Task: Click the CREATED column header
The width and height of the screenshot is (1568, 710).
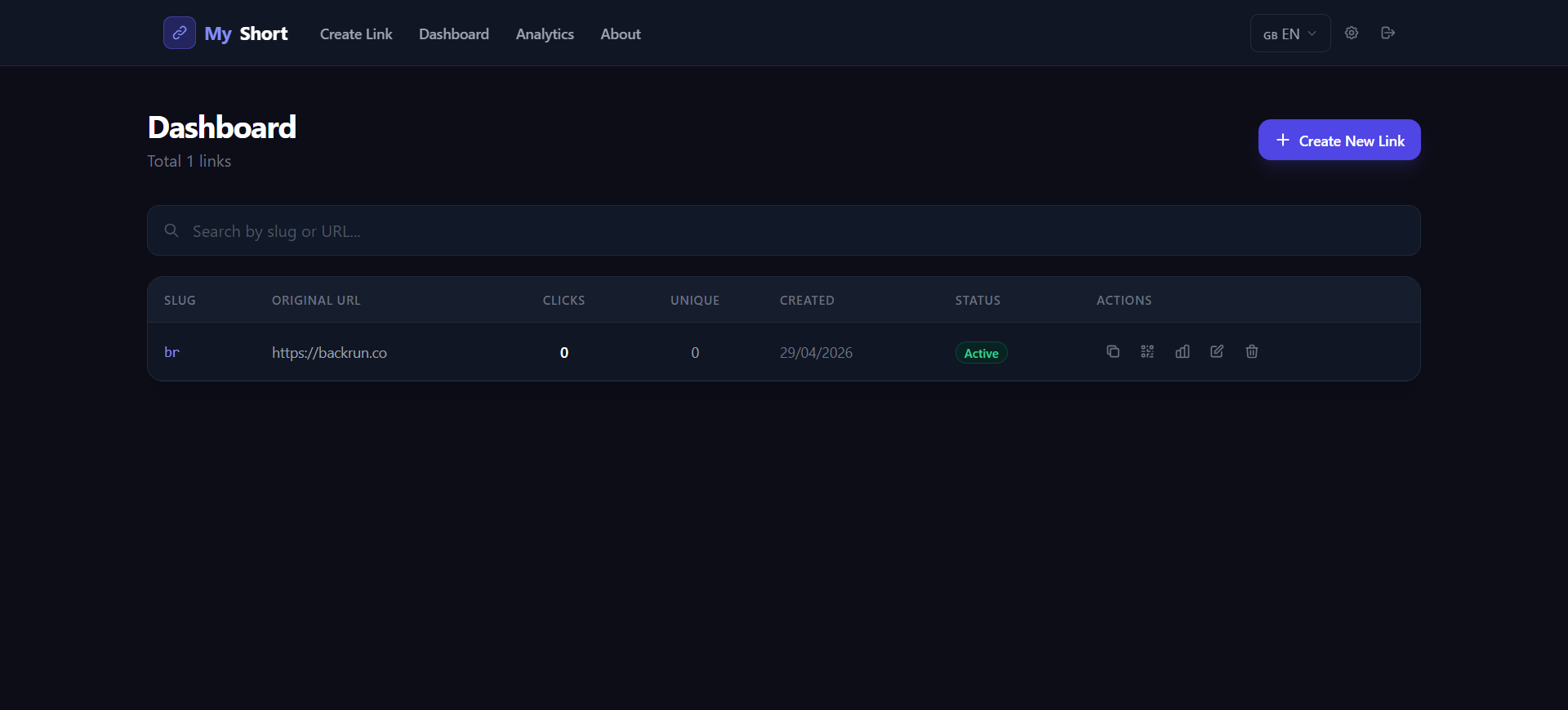Action: pos(807,300)
